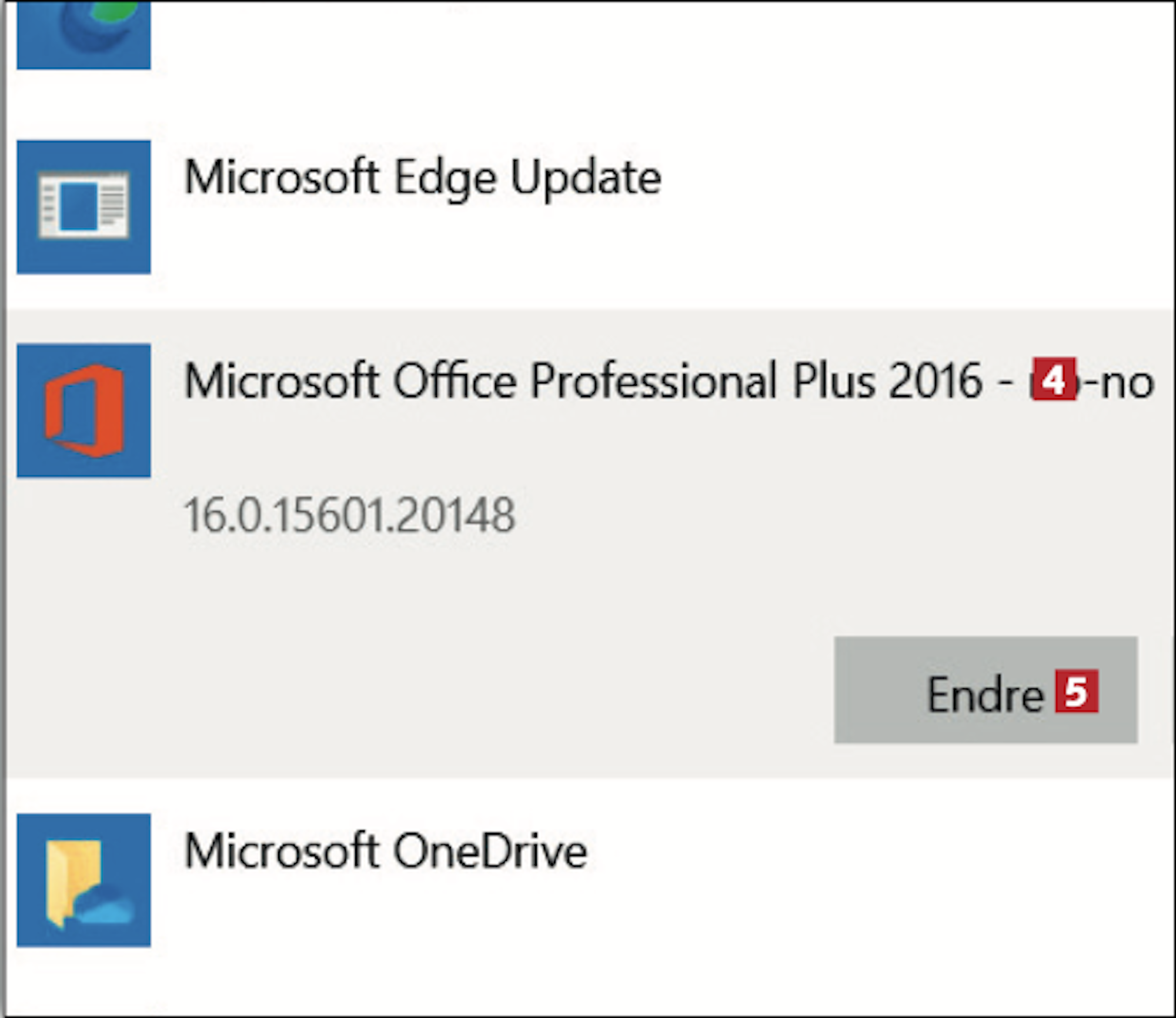Click the red number 5 marker
Image resolution: width=1176 pixels, height=1018 pixels.
click(1077, 691)
